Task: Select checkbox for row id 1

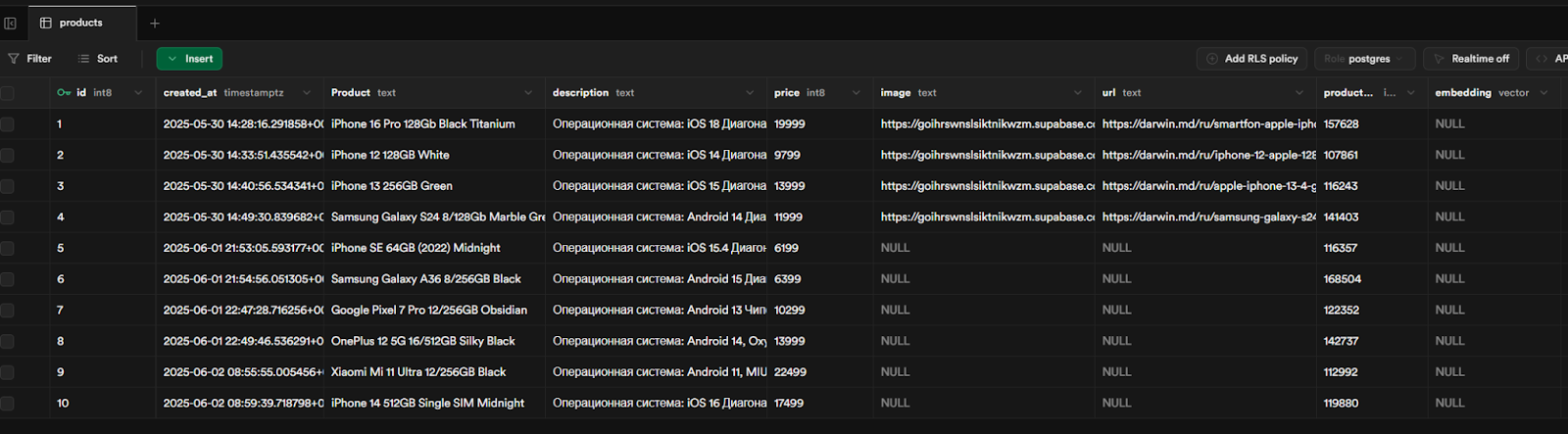Action: (8, 124)
